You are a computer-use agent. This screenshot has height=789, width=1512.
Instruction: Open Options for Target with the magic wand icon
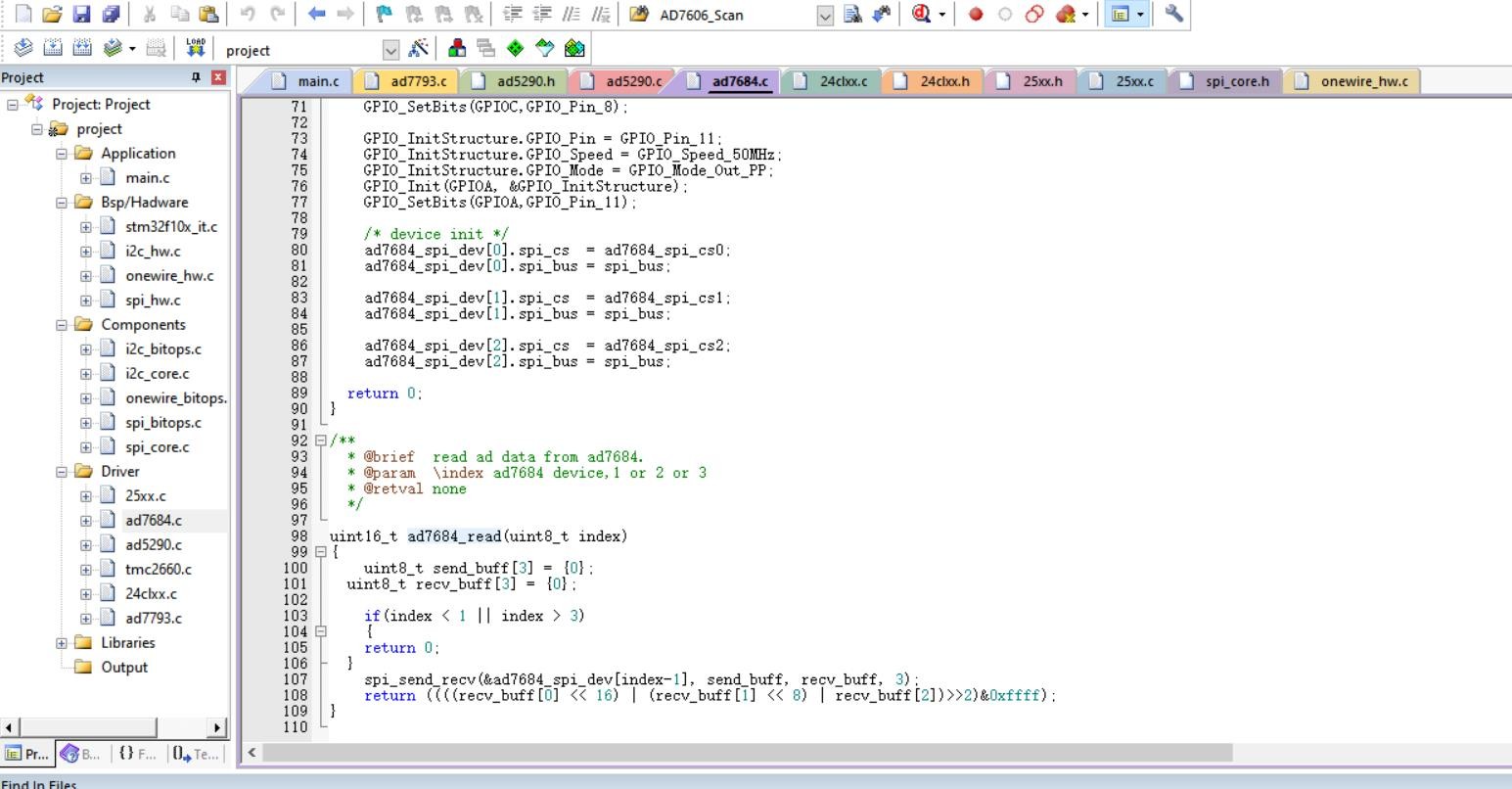419,48
